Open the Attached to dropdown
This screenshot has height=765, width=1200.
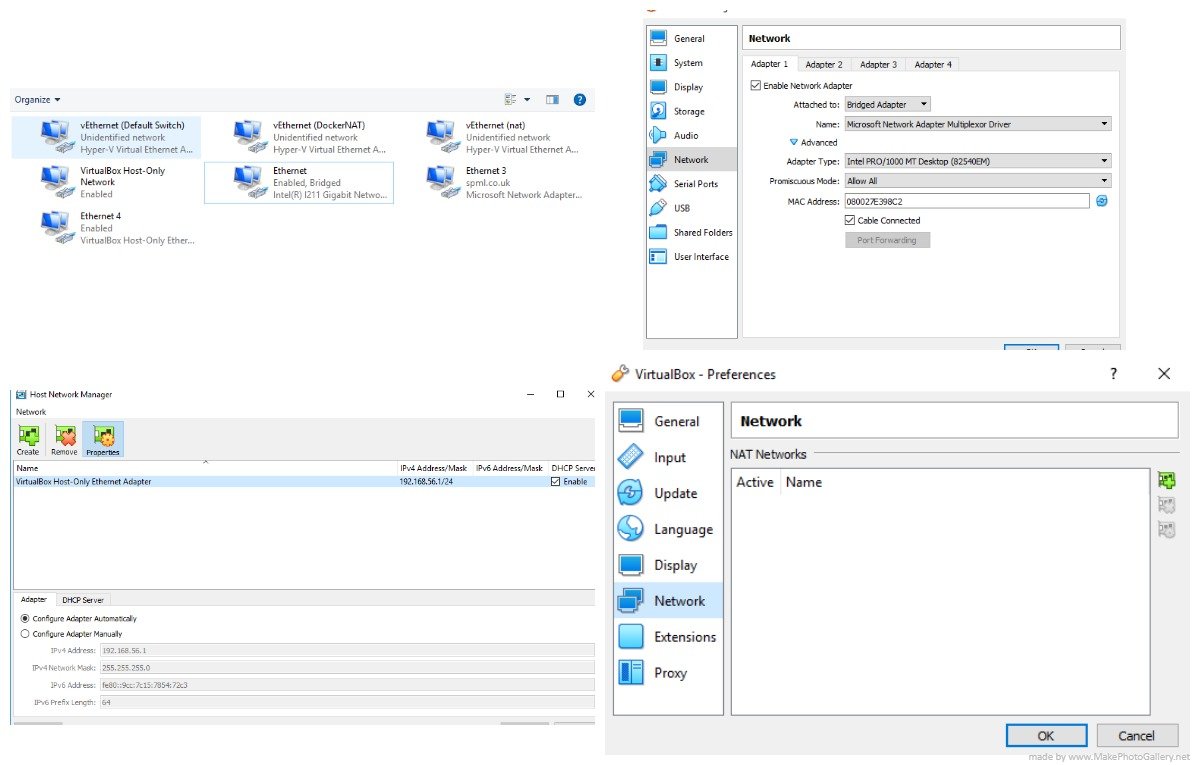click(x=887, y=104)
